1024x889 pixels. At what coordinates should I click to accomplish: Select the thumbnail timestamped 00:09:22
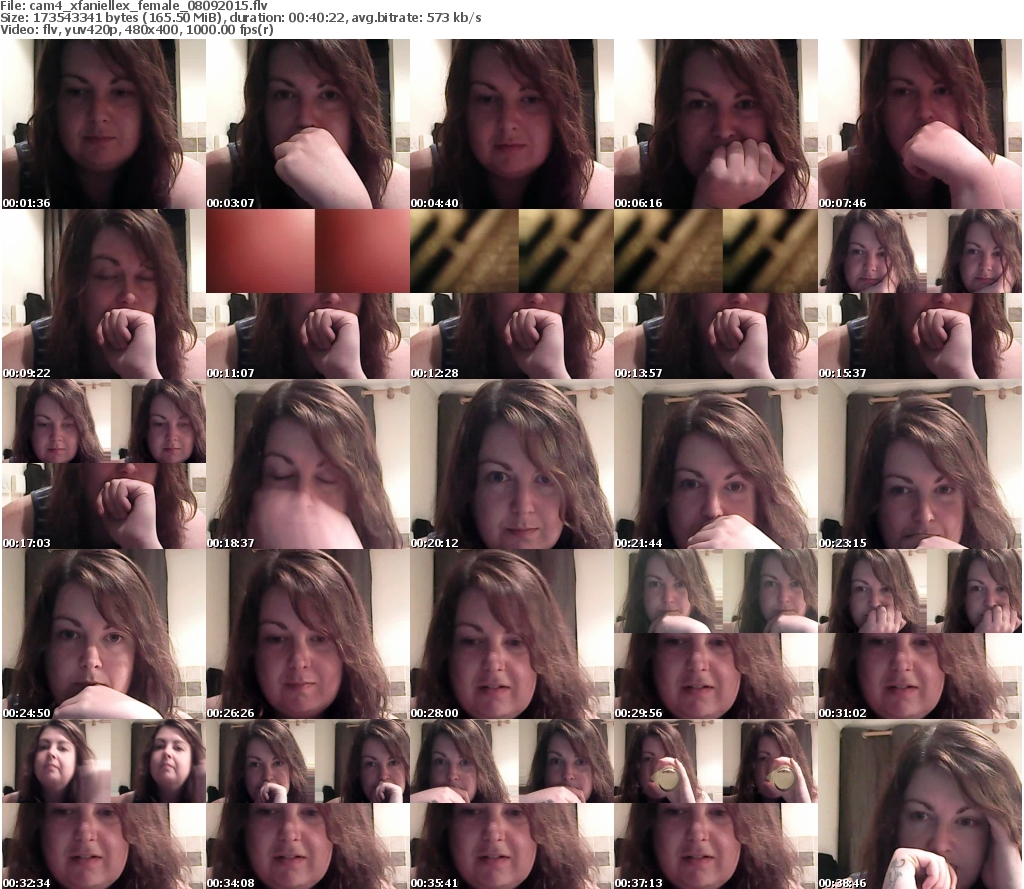(104, 294)
